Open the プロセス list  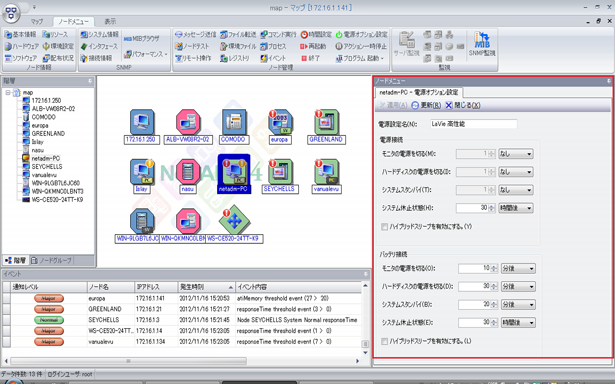click(273, 46)
